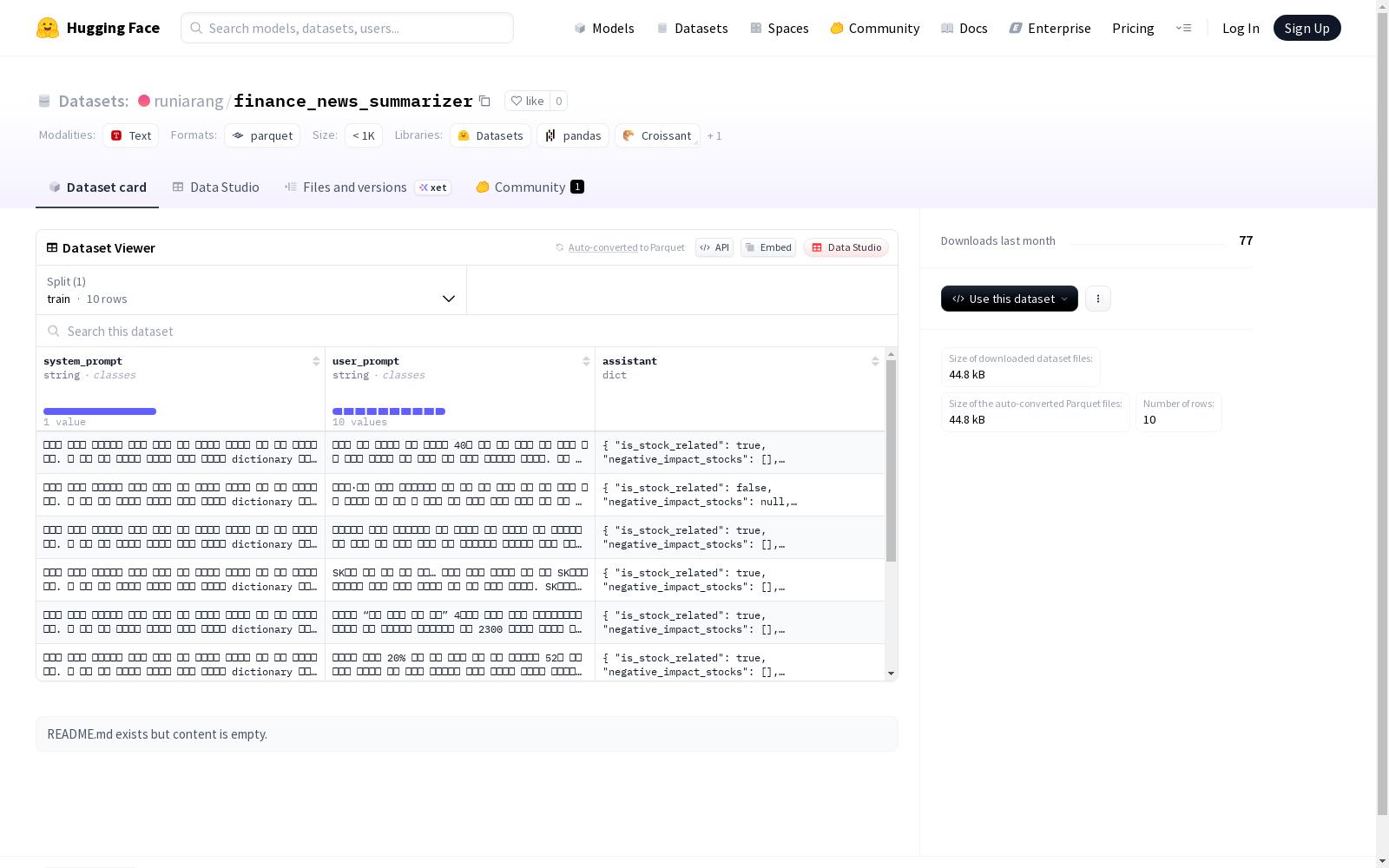Click the Sign Up button

click(1307, 28)
